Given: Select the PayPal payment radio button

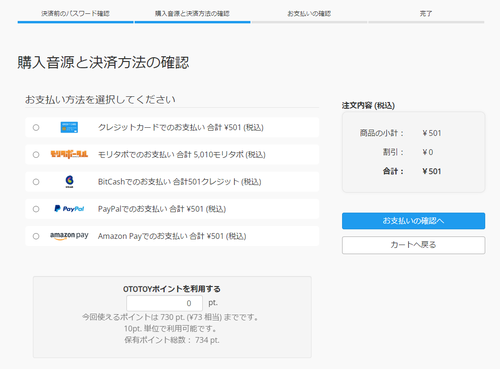Looking at the screenshot, I should 36,209.
